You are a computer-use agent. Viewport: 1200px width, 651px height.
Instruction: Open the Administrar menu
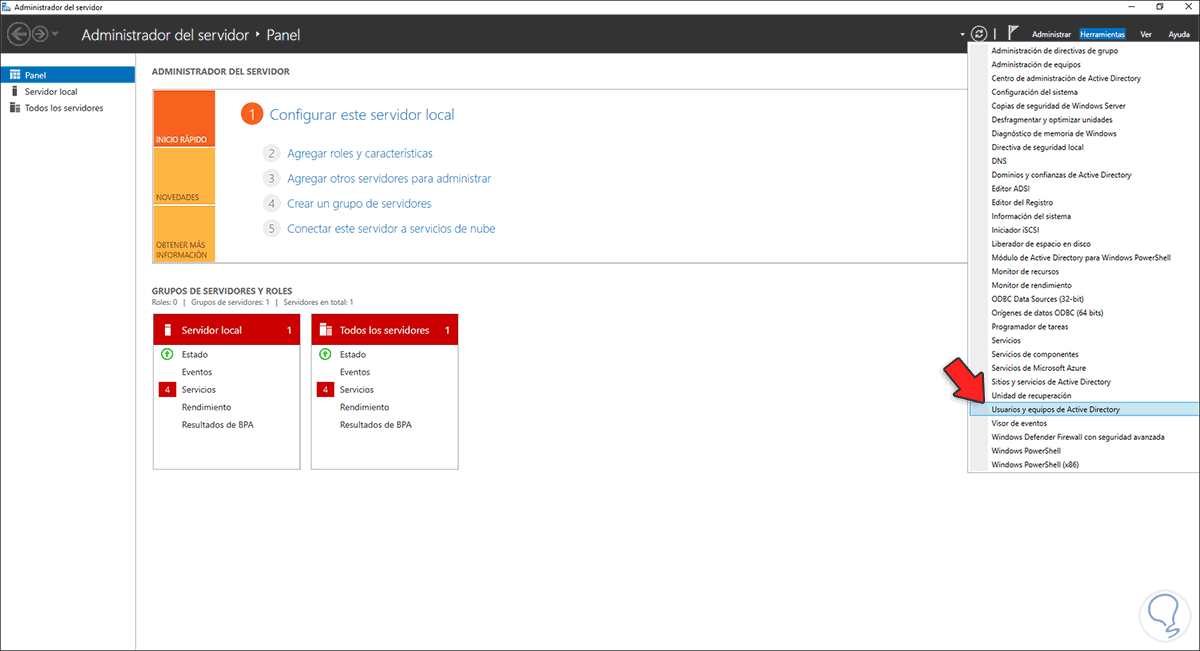[x=1051, y=35]
